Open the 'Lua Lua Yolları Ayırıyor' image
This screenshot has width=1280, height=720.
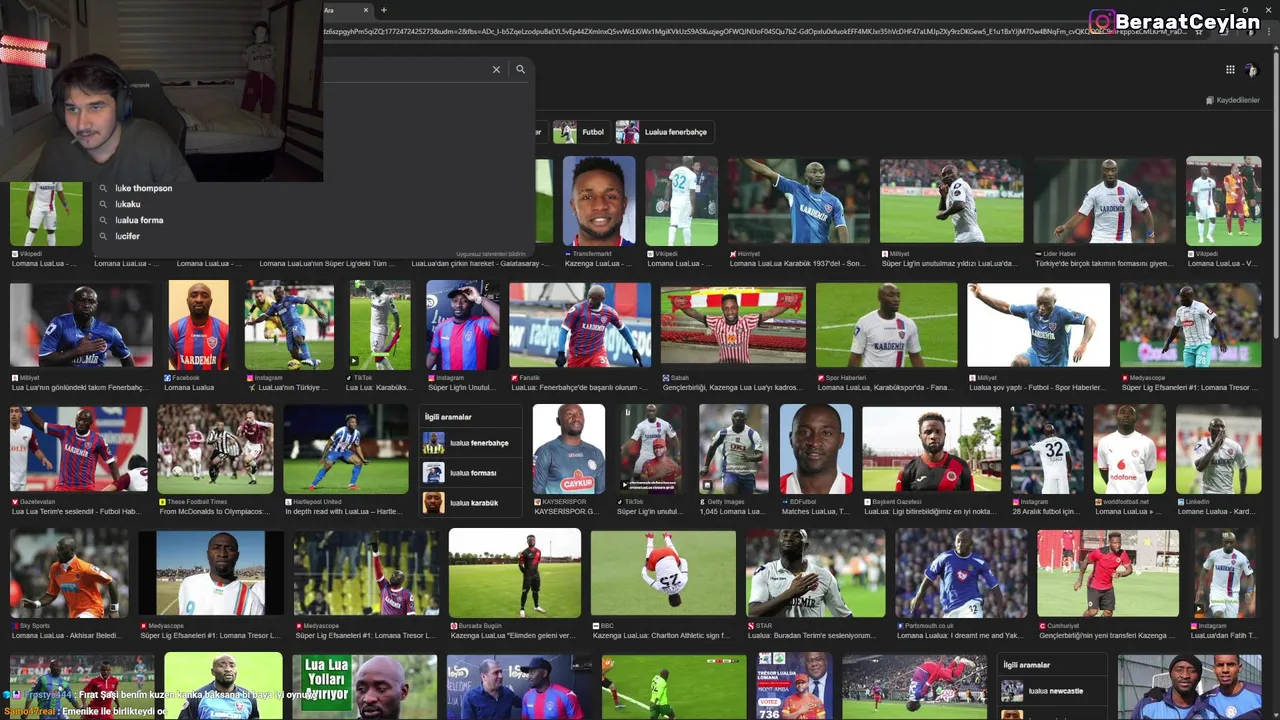click(364, 687)
